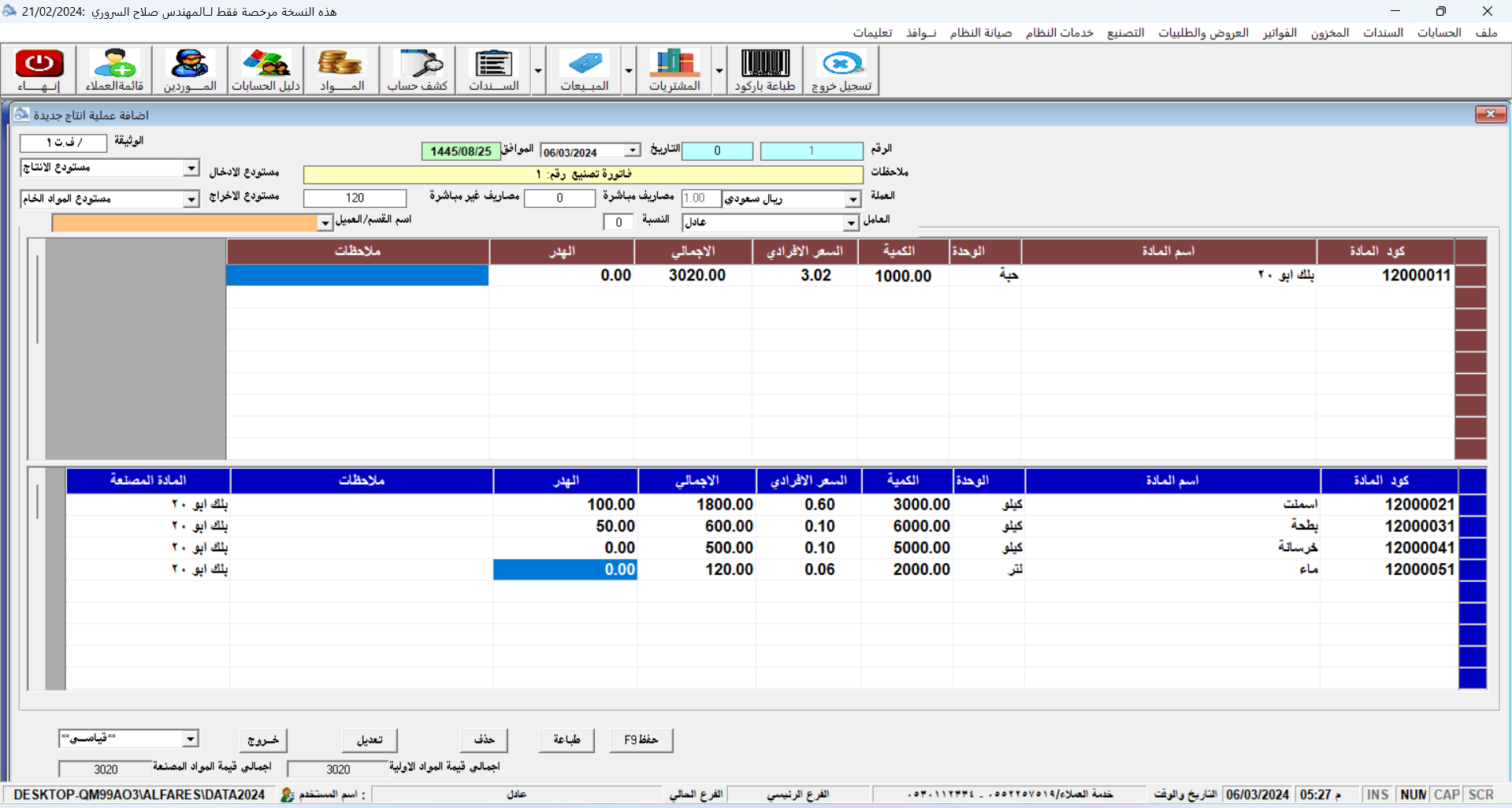Image resolution: width=1512 pixels, height=808 pixels.
Task: Click تسجيل خروج logout icon
Action: (x=841, y=70)
